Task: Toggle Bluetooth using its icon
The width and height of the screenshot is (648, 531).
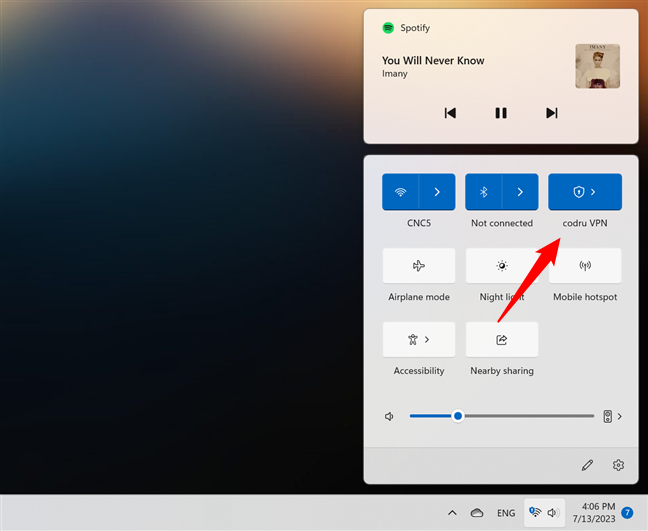Action: 484,192
